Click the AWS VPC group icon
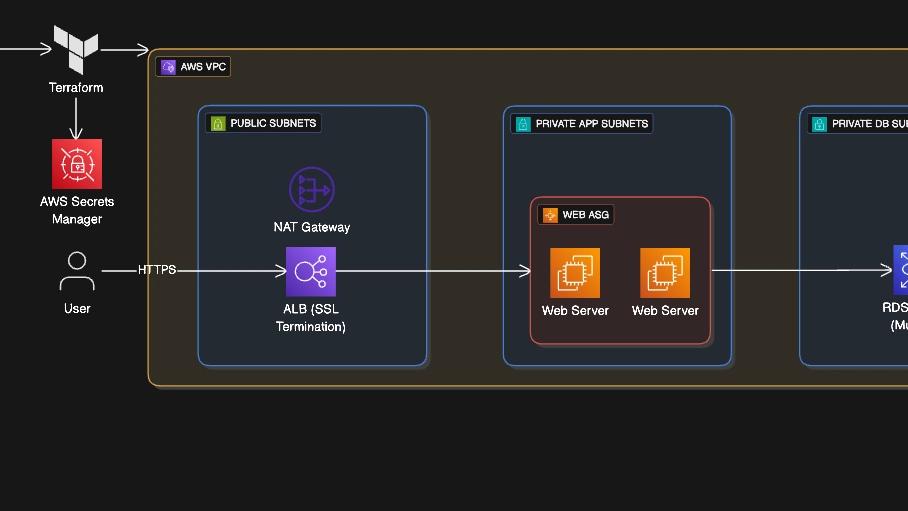The height and width of the screenshot is (511, 908). click(168, 67)
